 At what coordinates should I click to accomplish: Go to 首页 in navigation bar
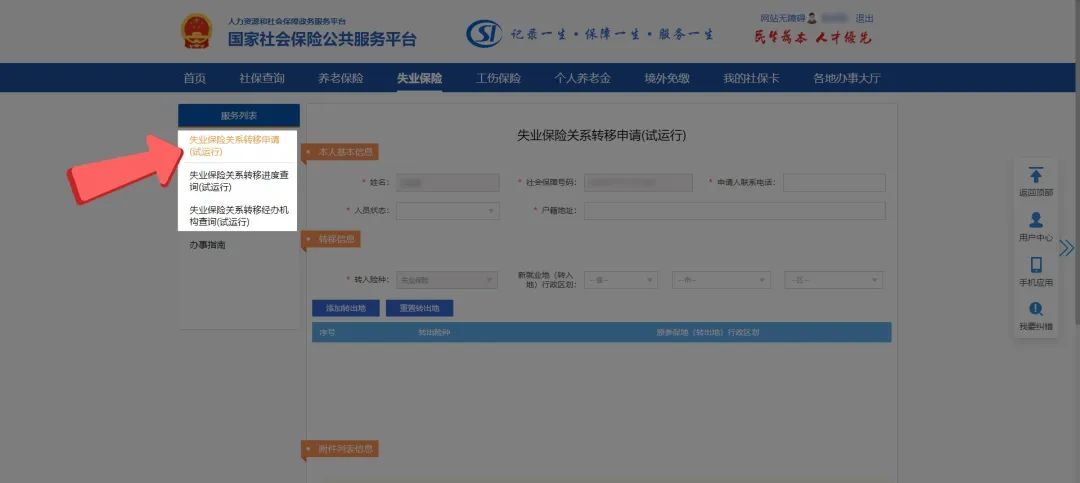(x=194, y=78)
